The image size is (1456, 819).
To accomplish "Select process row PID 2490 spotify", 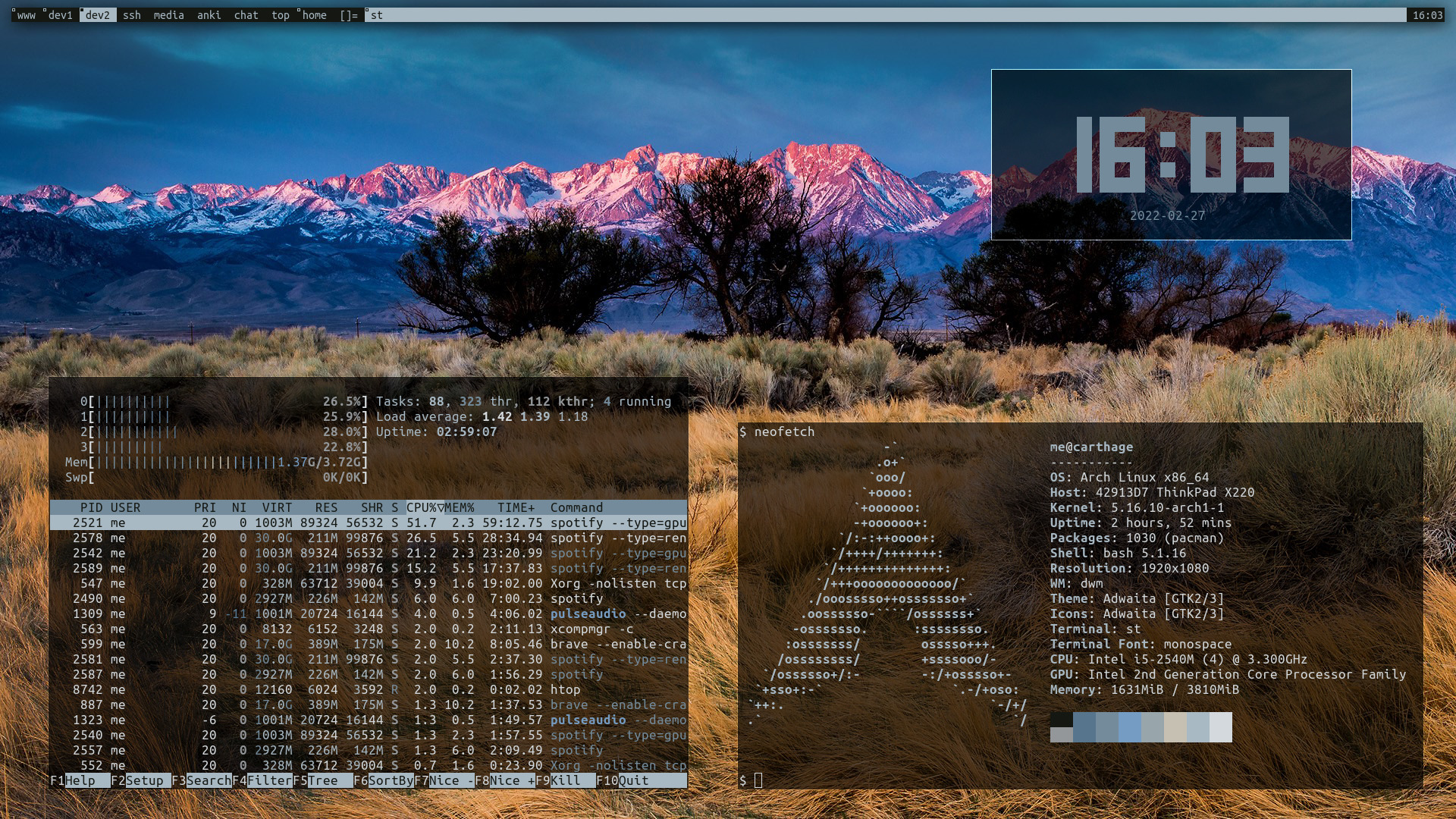I will click(x=369, y=598).
